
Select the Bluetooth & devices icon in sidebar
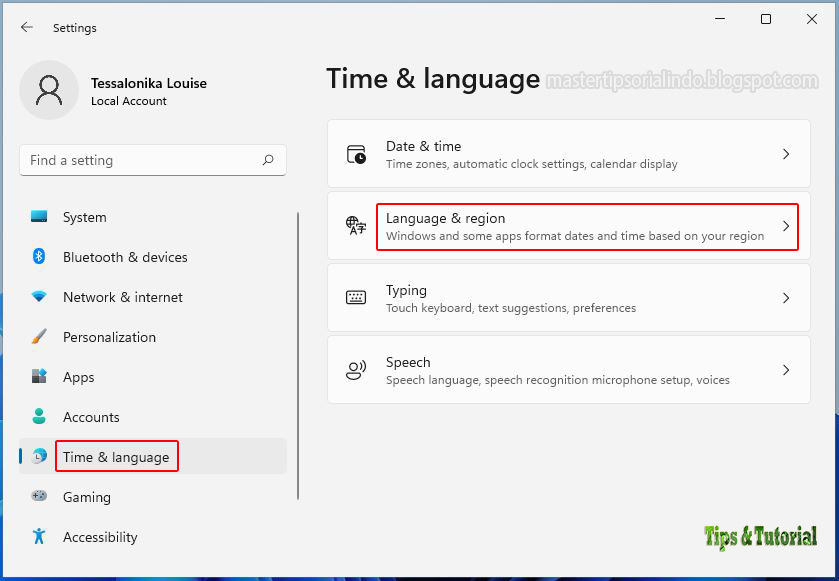[x=40, y=257]
